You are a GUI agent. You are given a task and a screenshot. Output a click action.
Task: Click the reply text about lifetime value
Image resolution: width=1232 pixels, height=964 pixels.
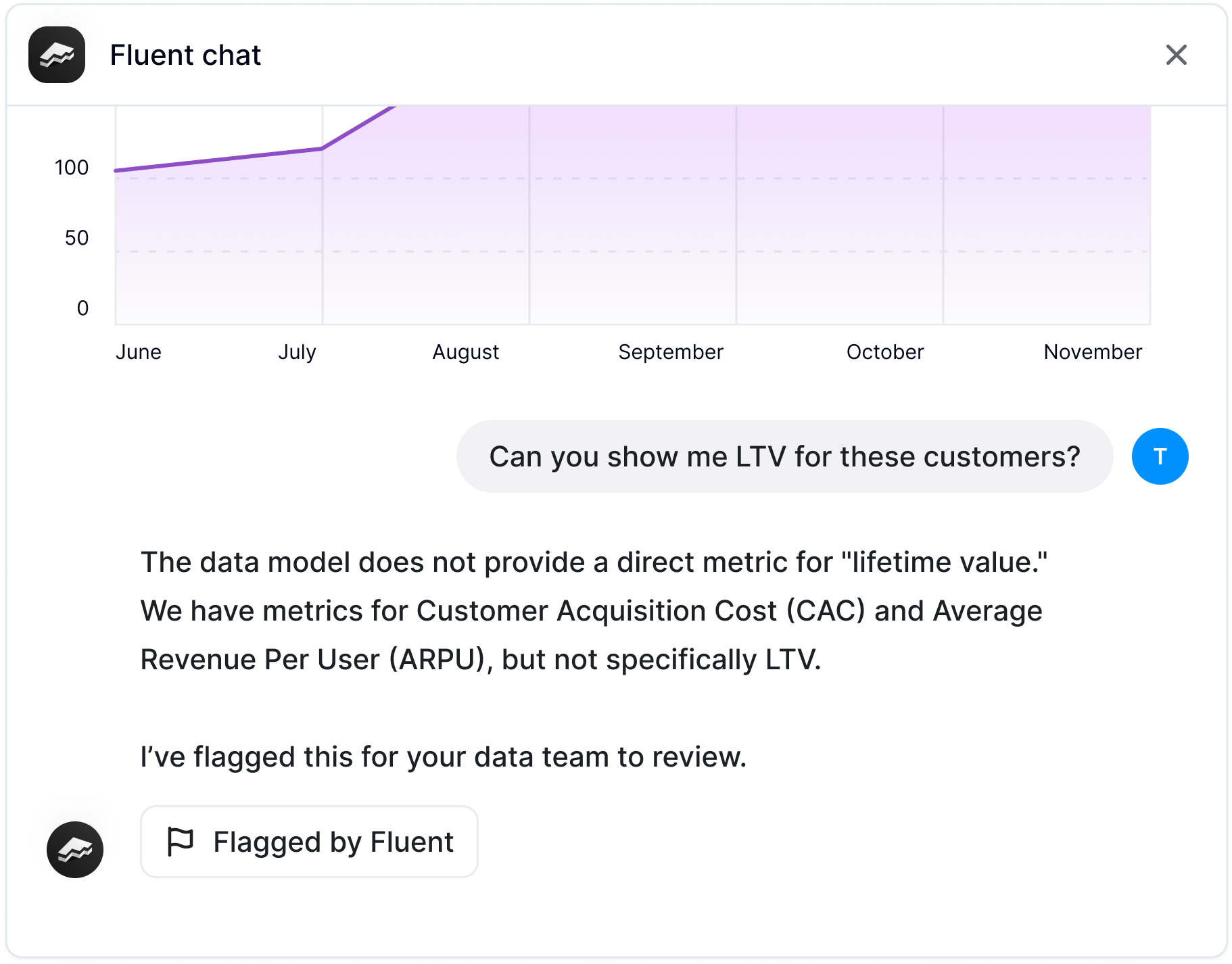pyautogui.click(x=594, y=610)
